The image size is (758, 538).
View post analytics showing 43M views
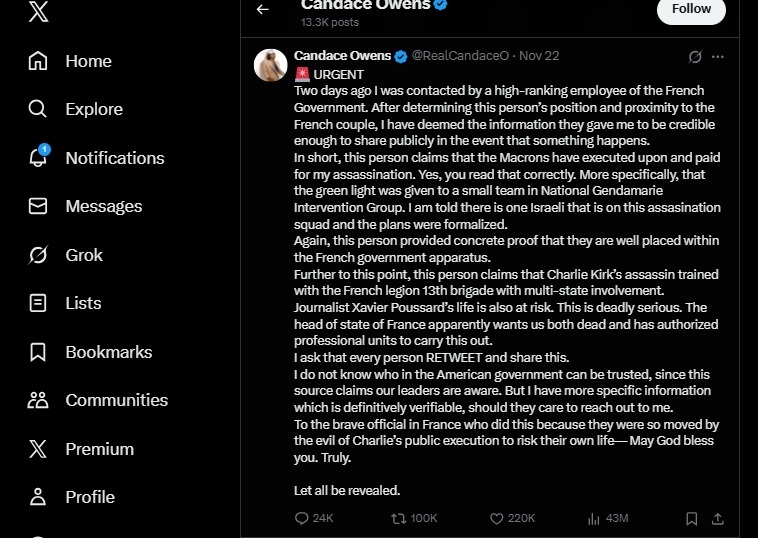tap(593, 518)
